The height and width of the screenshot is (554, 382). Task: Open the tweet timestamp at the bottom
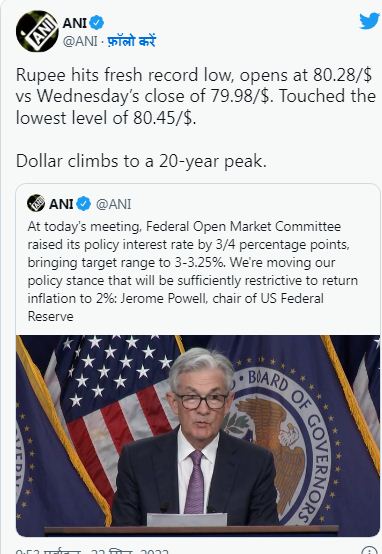tap(92, 551)
